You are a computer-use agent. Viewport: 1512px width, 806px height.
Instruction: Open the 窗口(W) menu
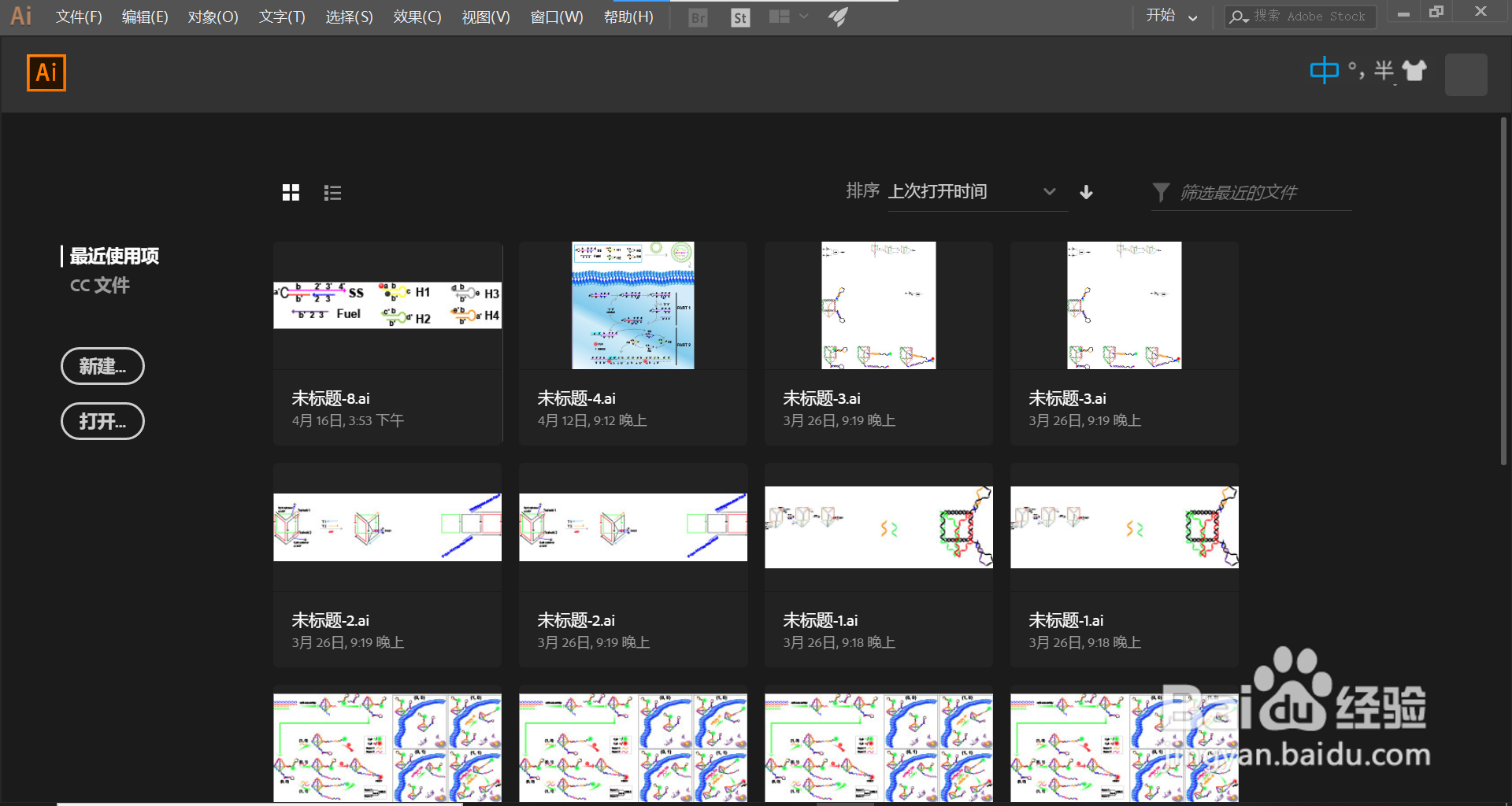pyautogui.click(x=557, y=17)
